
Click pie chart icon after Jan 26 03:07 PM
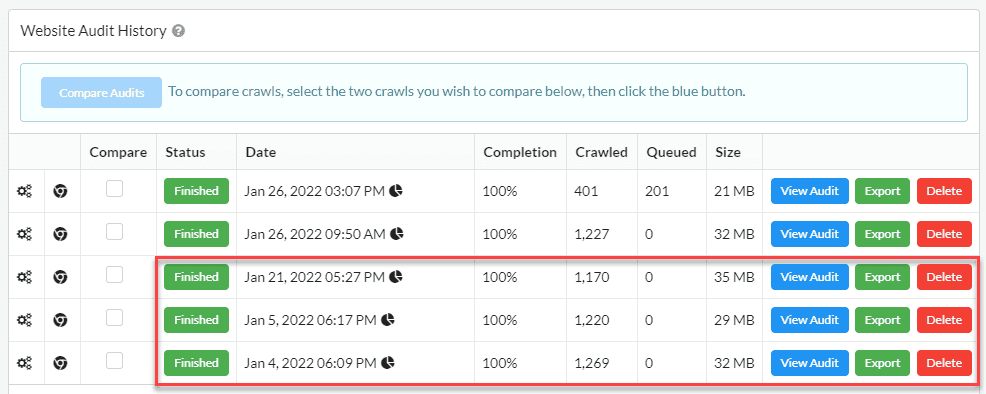coord(396,190)
